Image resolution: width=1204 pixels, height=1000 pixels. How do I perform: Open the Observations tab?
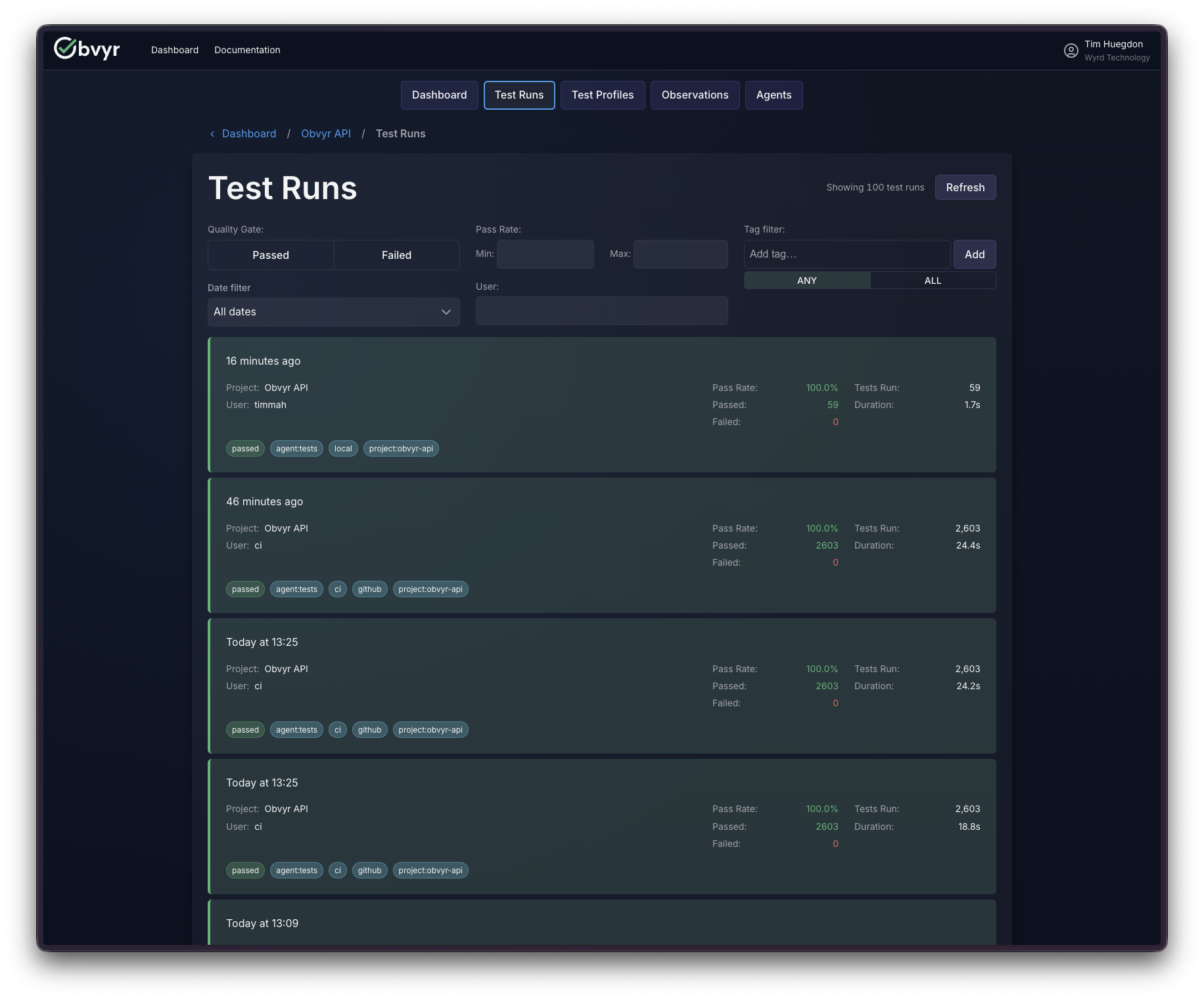click(695, 95)
